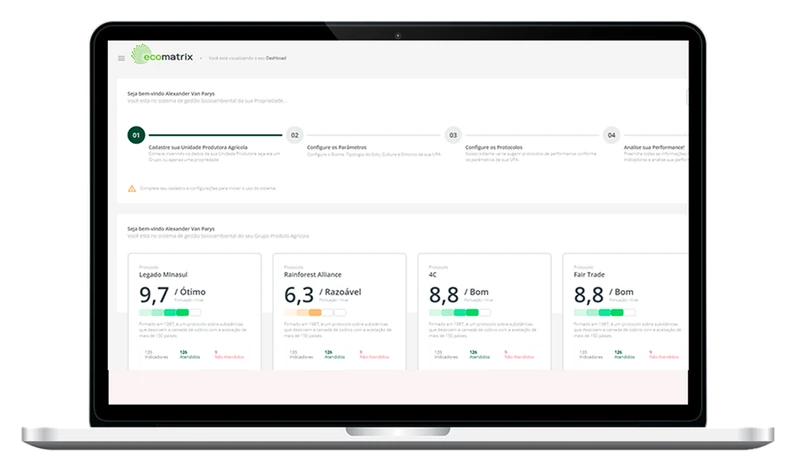Click the 6,3 score value
Viewport: 800px width, 470px height.
click(x=299, y=295)
